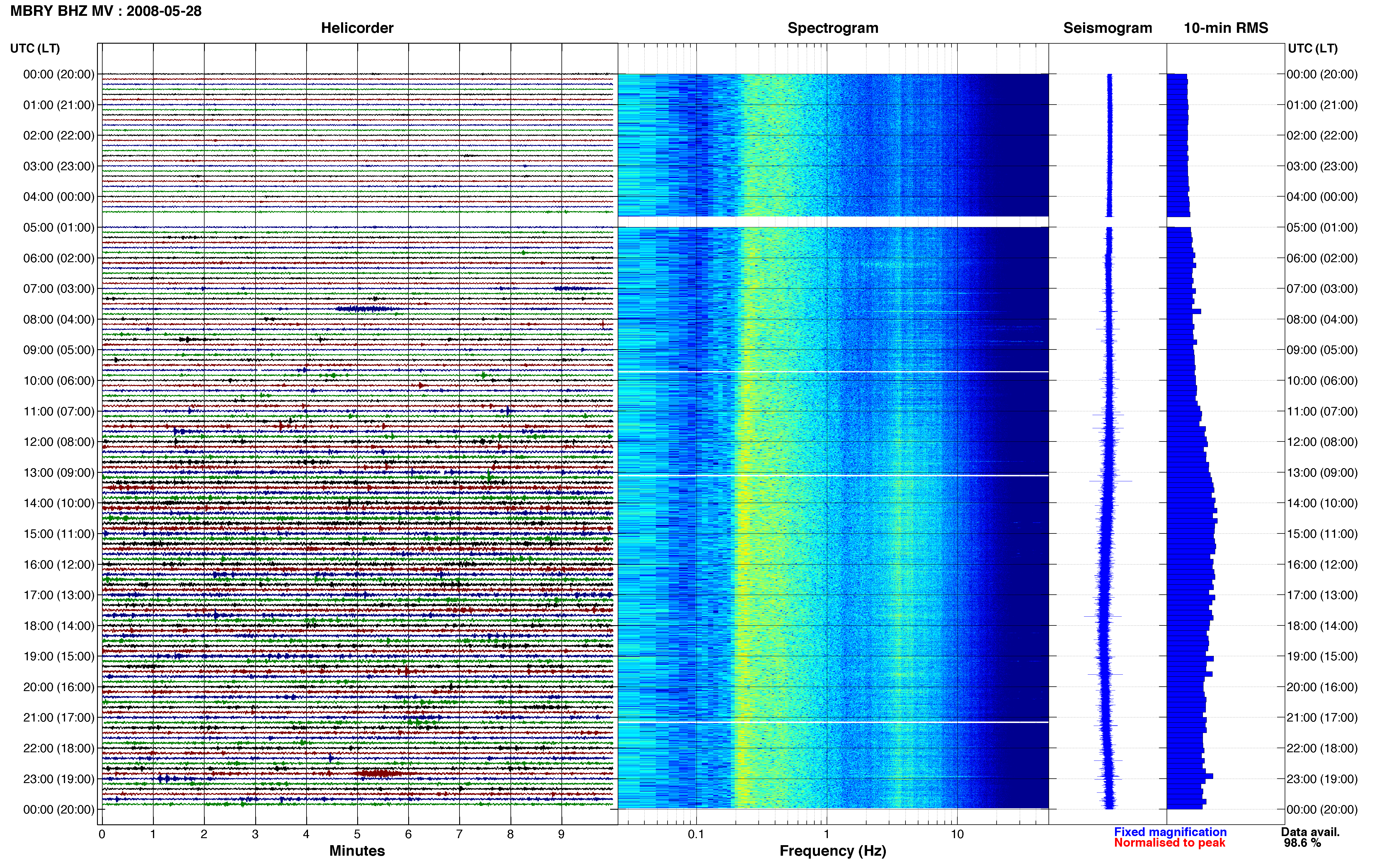This screenshot has height=868, width=1389.
Task: Click Helicorder-side time label 01:00 (21:00)
Action: 59,105
